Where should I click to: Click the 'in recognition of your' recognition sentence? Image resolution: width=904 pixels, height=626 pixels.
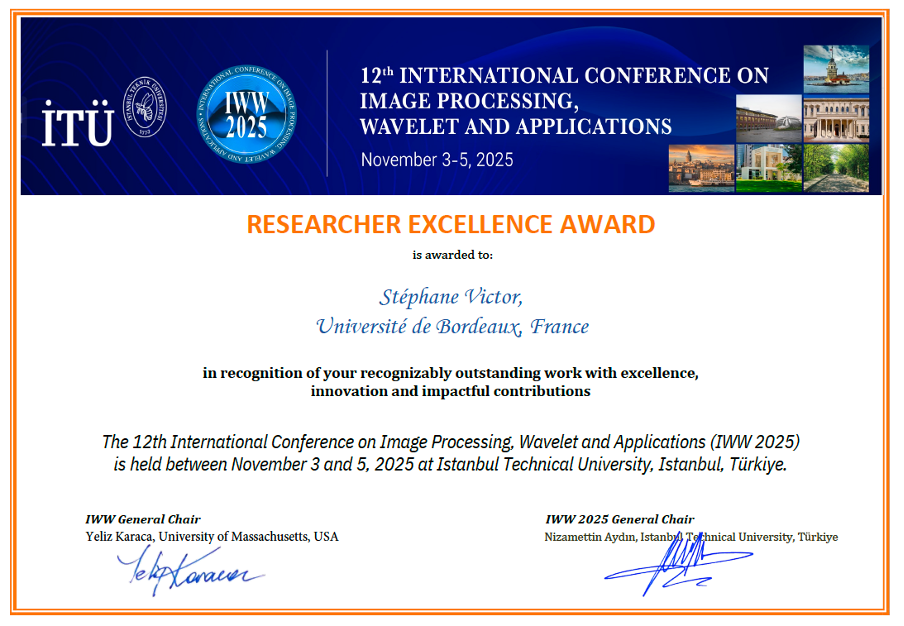click(x=450, y=373)
